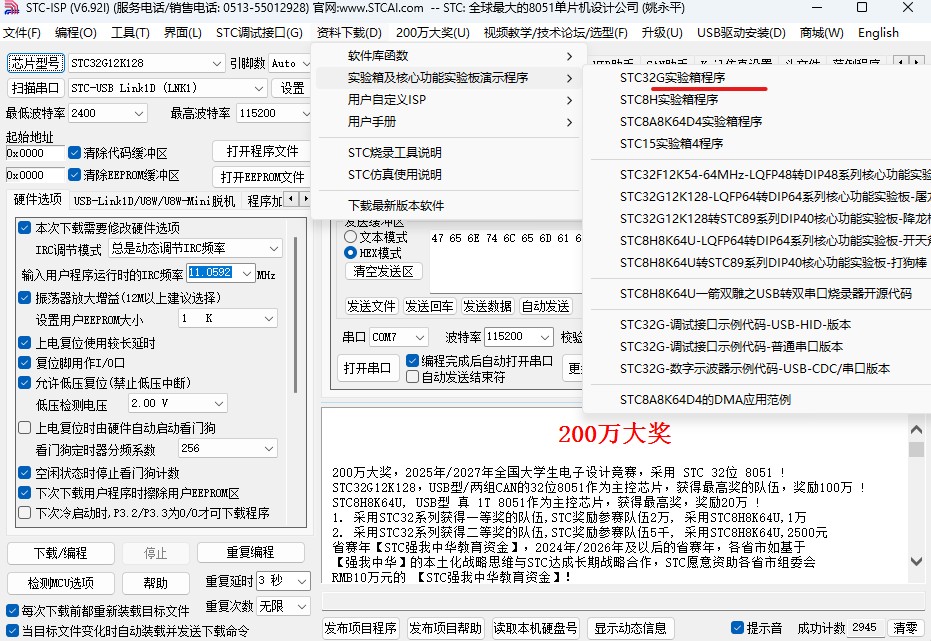Open the 低压检测电压 2.00 V dropdown
Image resolution: width=931 pixels, height=641 pixels.
pyautogui.click(x=219, y=404)
